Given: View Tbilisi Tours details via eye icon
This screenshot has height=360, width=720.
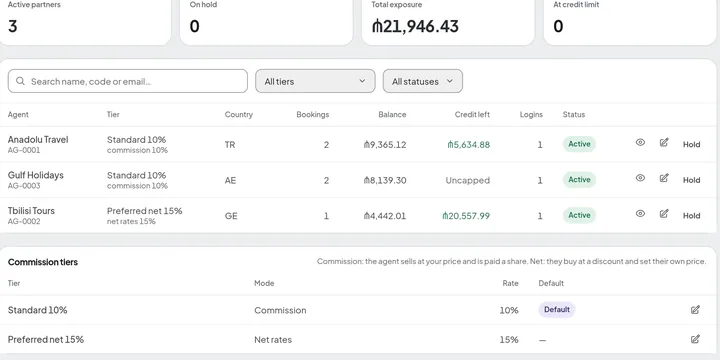Looking at the screenshot, I should pyautogui.click(x=640, y=214).
